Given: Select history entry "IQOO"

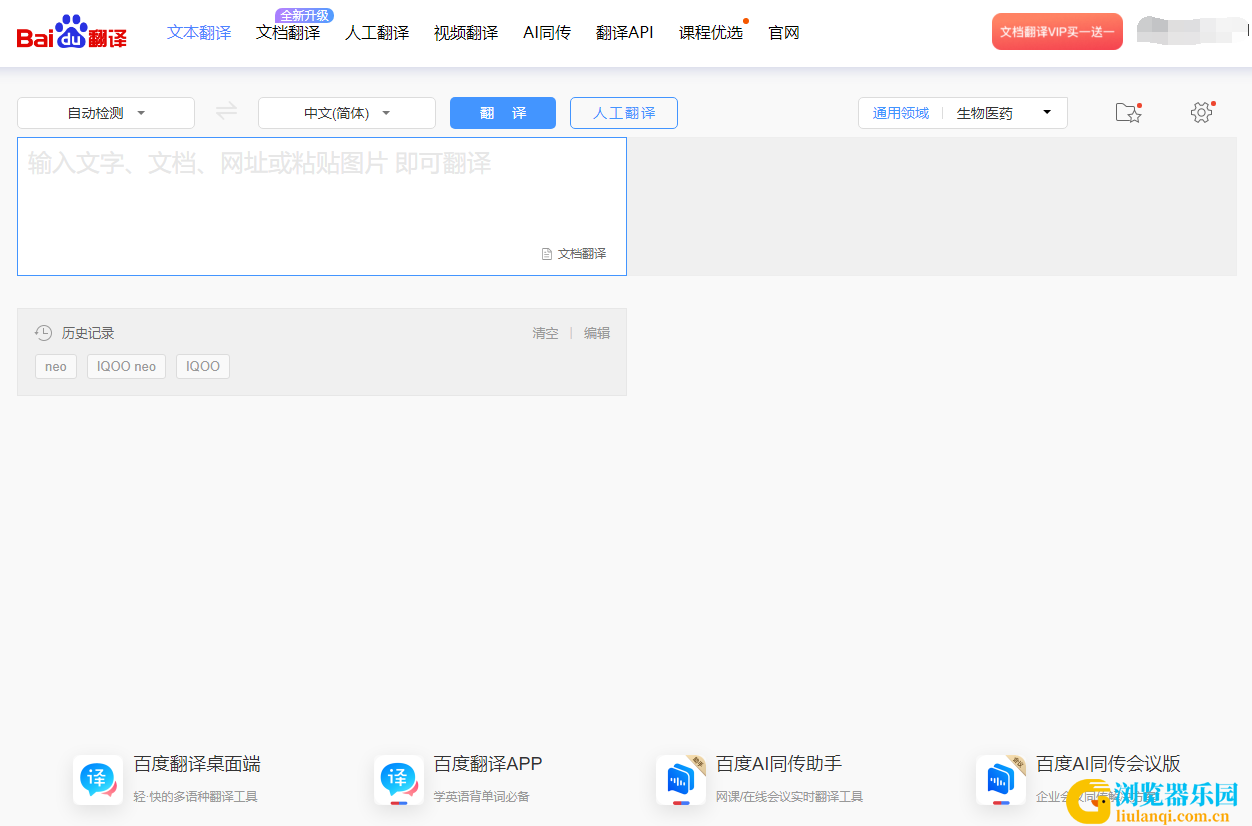Looking at the screenshot, I should [203, 367].
